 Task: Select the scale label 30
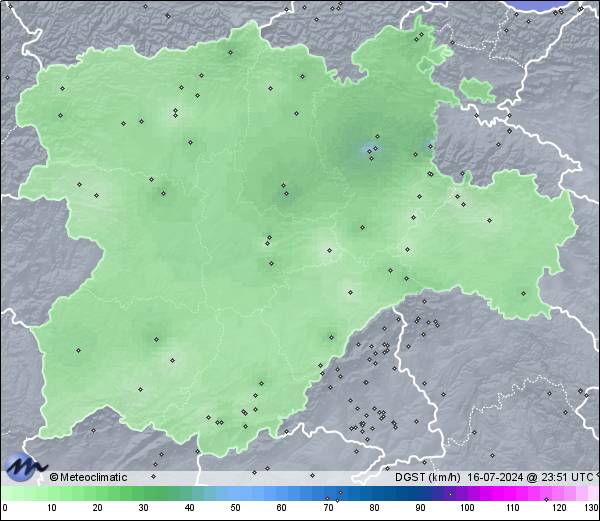(143, 508)
